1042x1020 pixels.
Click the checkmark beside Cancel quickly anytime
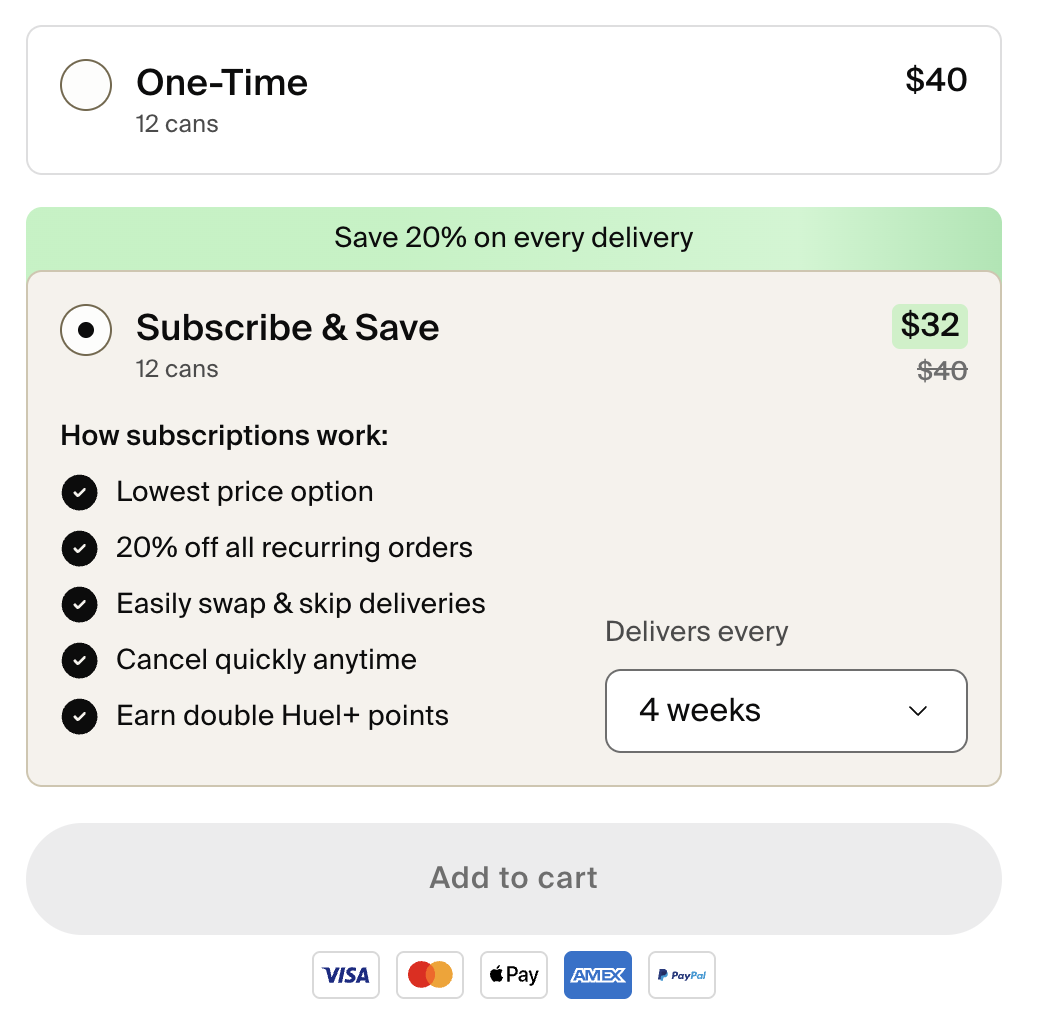(x=79, y=660)
